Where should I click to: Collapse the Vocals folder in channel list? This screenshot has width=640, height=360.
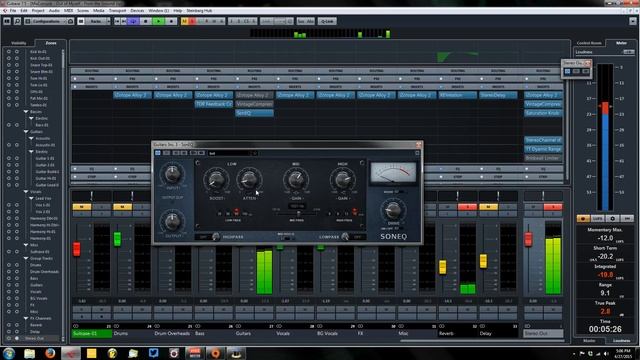click(26, 191)
